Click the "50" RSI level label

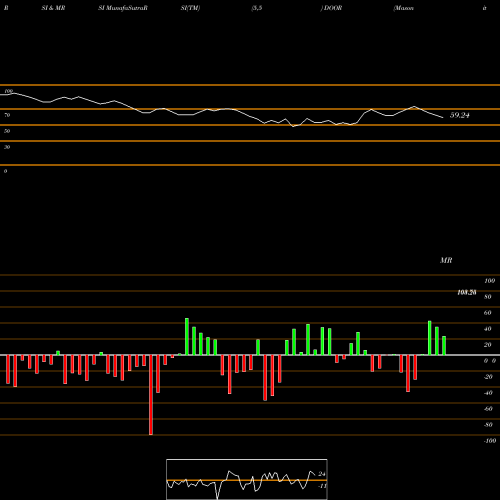7,131
